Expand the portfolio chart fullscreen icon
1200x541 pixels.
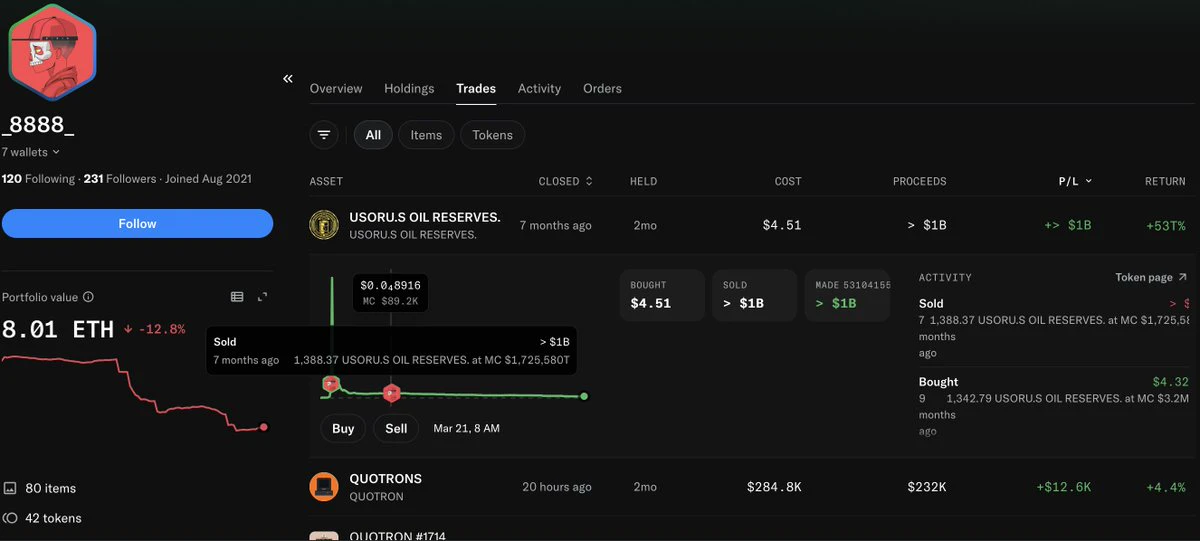[x=263, y=297]
